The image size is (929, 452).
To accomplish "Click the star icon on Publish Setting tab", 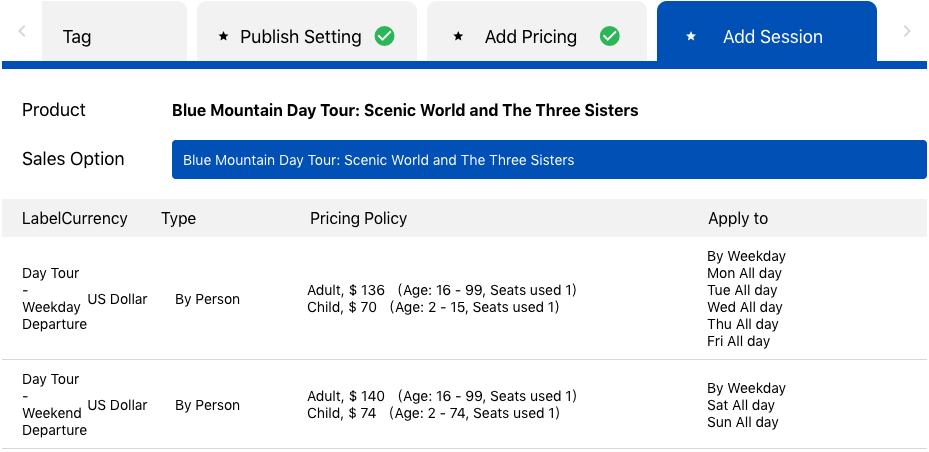I will pos(223,37).
